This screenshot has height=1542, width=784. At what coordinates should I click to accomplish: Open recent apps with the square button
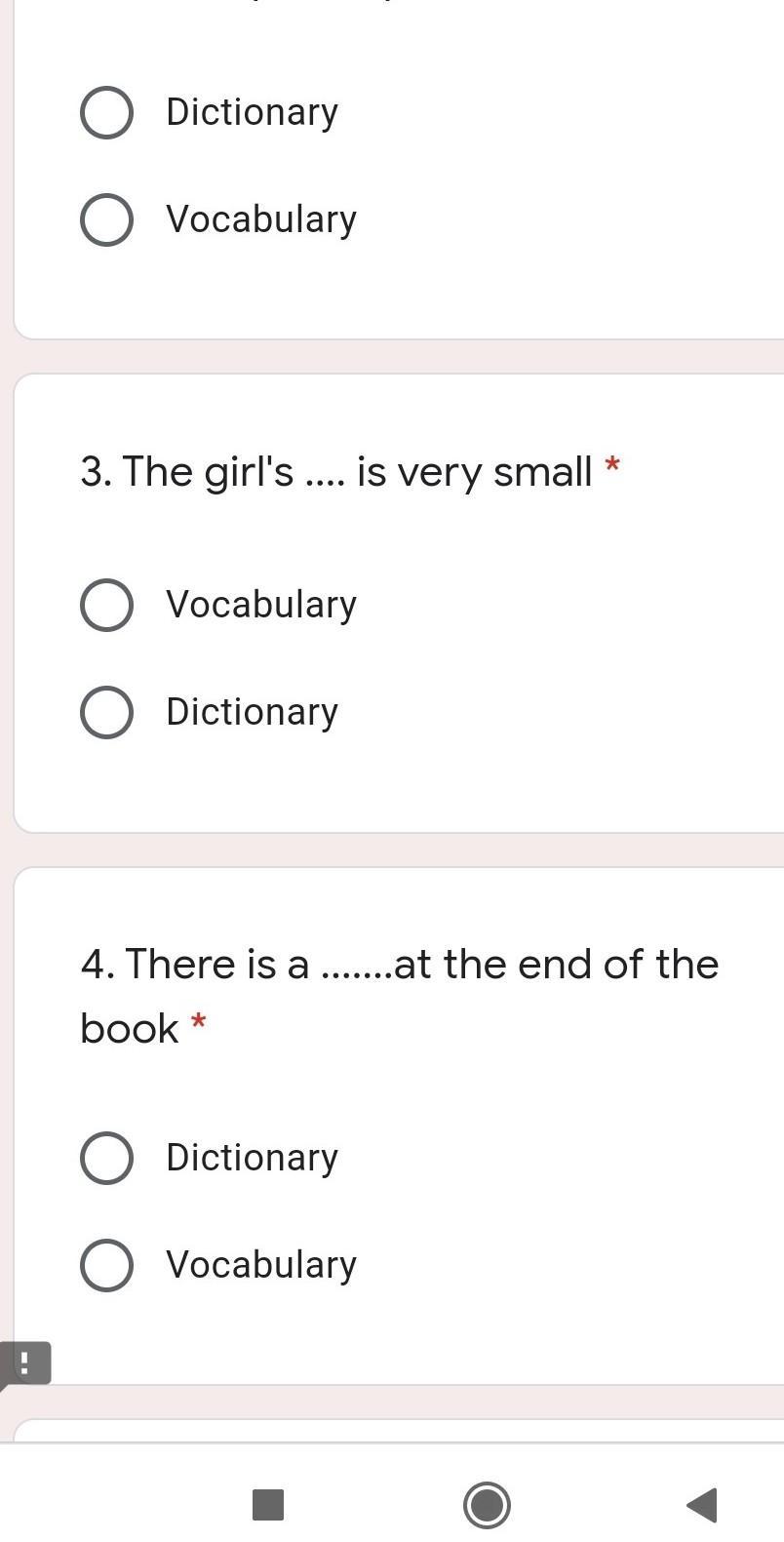click(x=268, y=1504)
